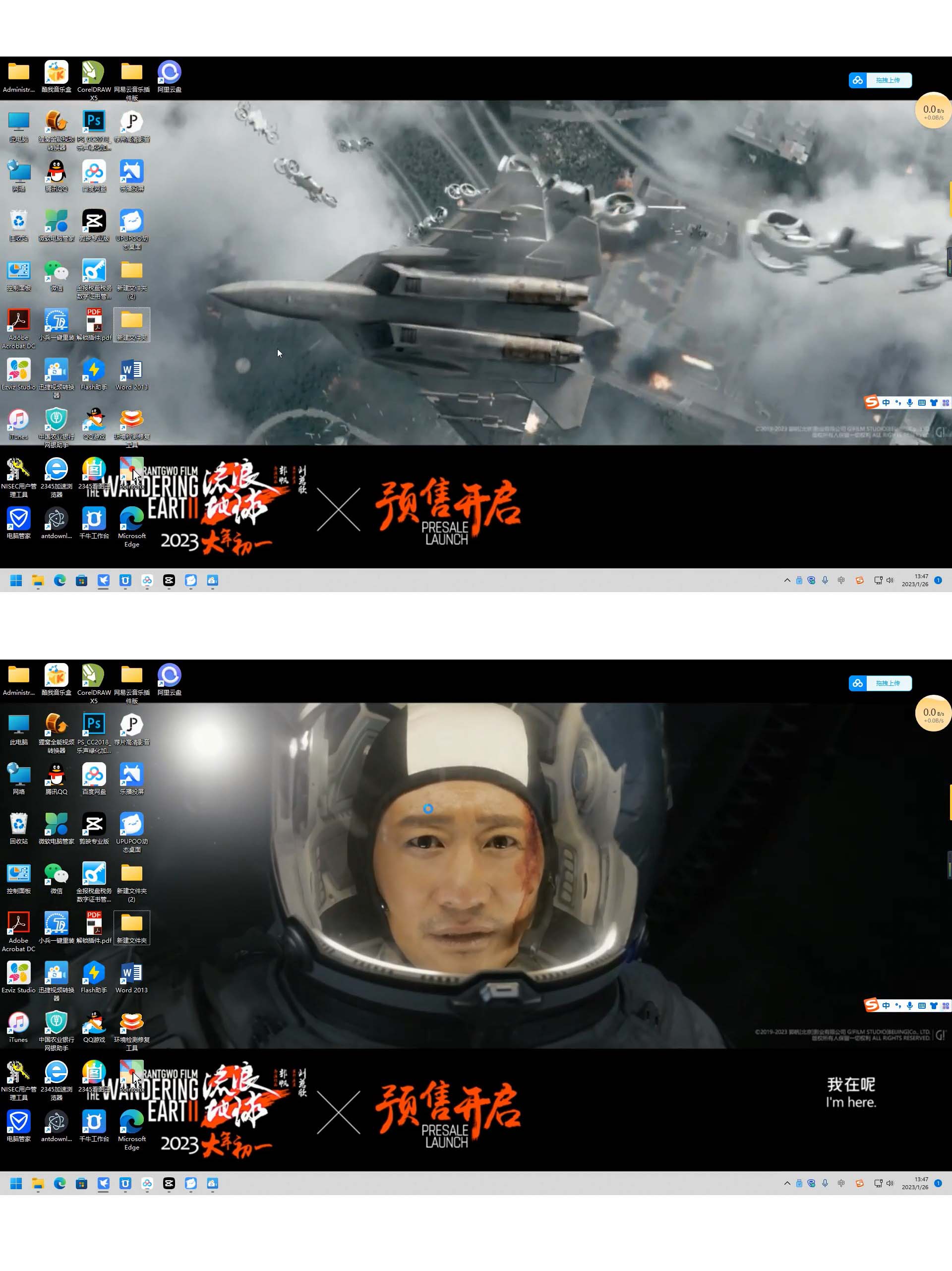Click the 0.0 B/s speed bubble, upper screenshot
The width and height of the screenshot is (952, 1271).
coord(933,111)
